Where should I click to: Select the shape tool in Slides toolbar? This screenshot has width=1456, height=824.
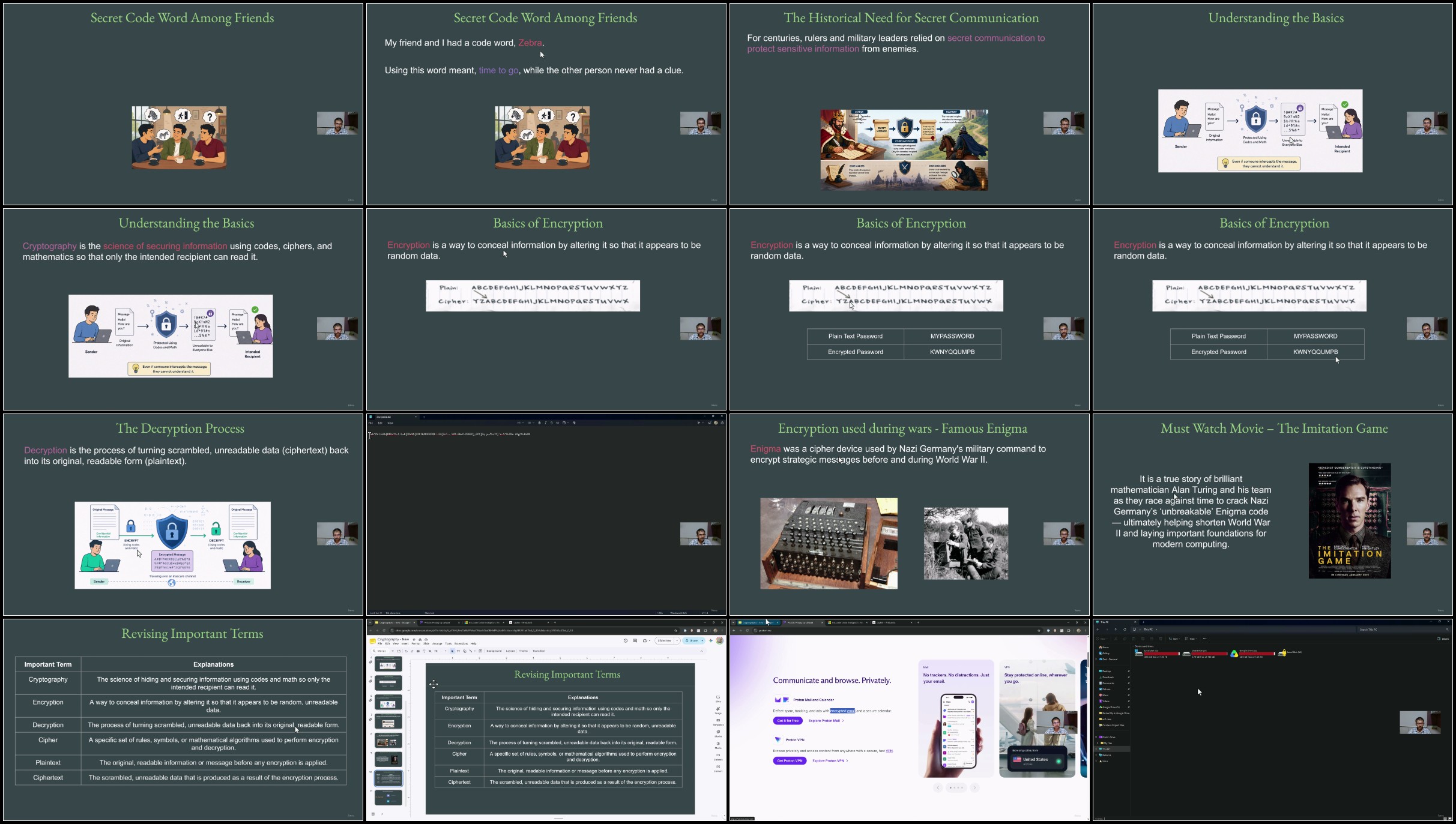(465, 651)
